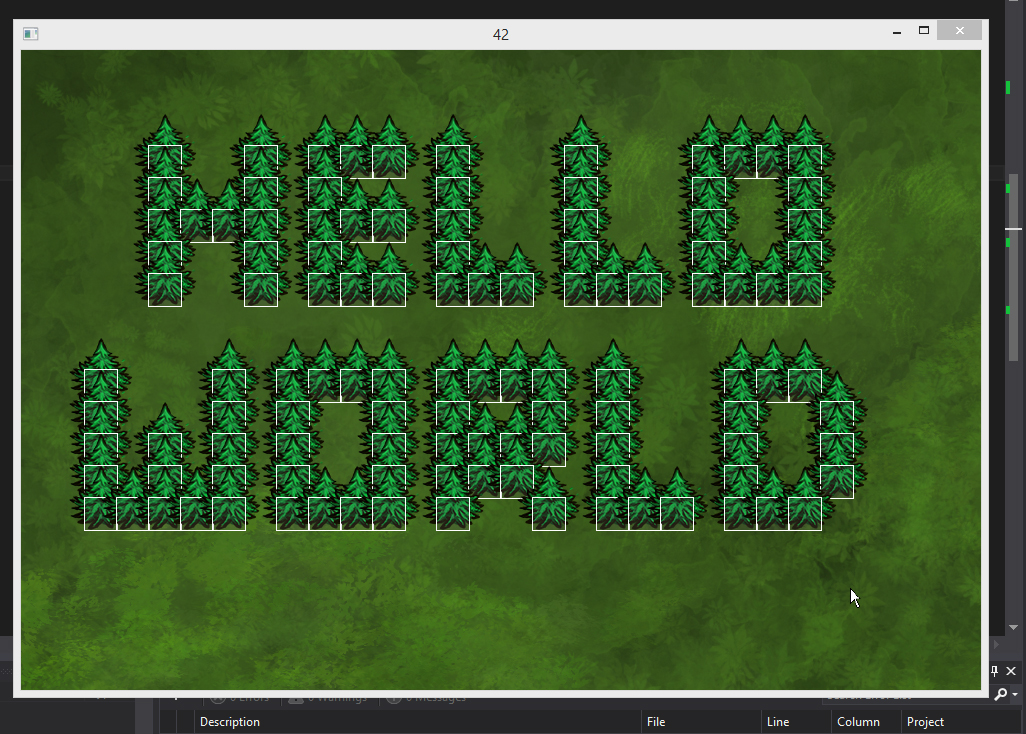Click the Project column header
This screenshot has width=1026, height=734.
coord(925,722)
